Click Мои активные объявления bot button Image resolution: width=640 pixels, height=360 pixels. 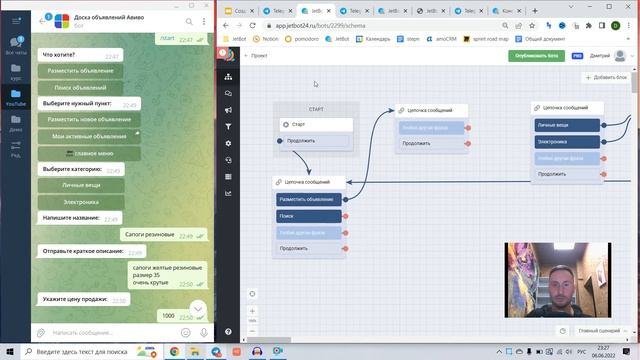click(89, 136)
